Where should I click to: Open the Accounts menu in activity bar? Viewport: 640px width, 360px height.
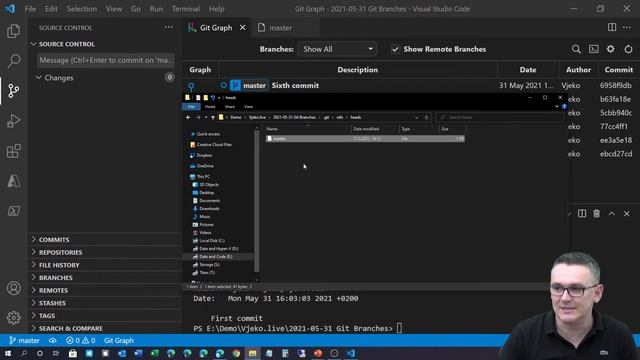13,288
